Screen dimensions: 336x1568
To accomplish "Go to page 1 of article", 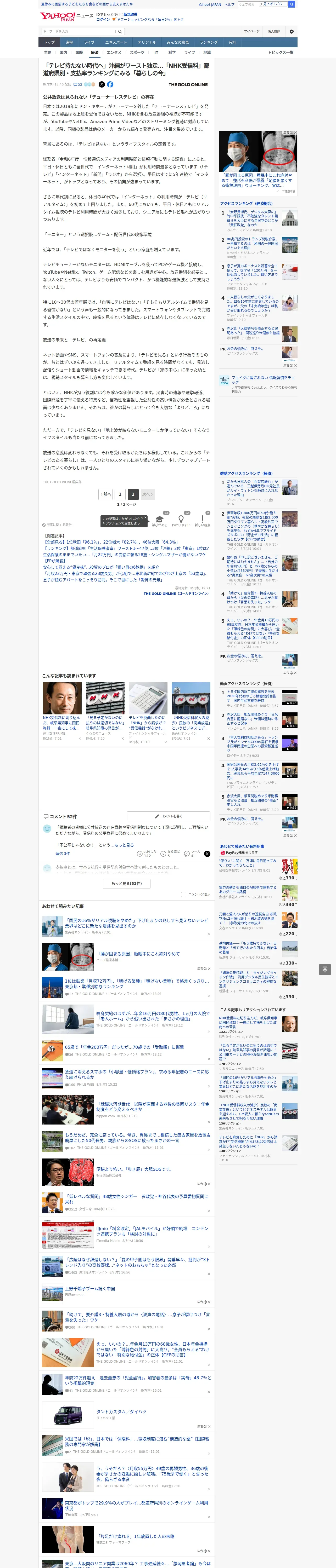I will click(120, 494).
